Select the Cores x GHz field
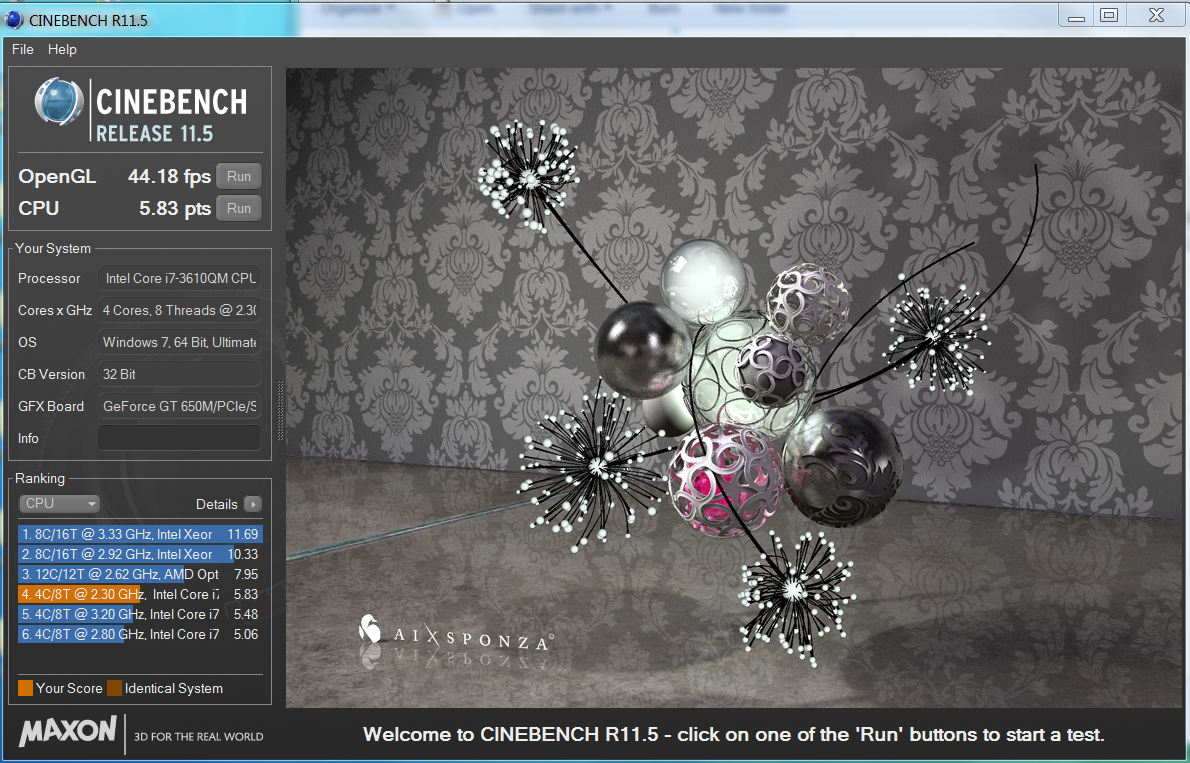The image size is (1190, 763). pyautogui.click(x=179, y=311)
